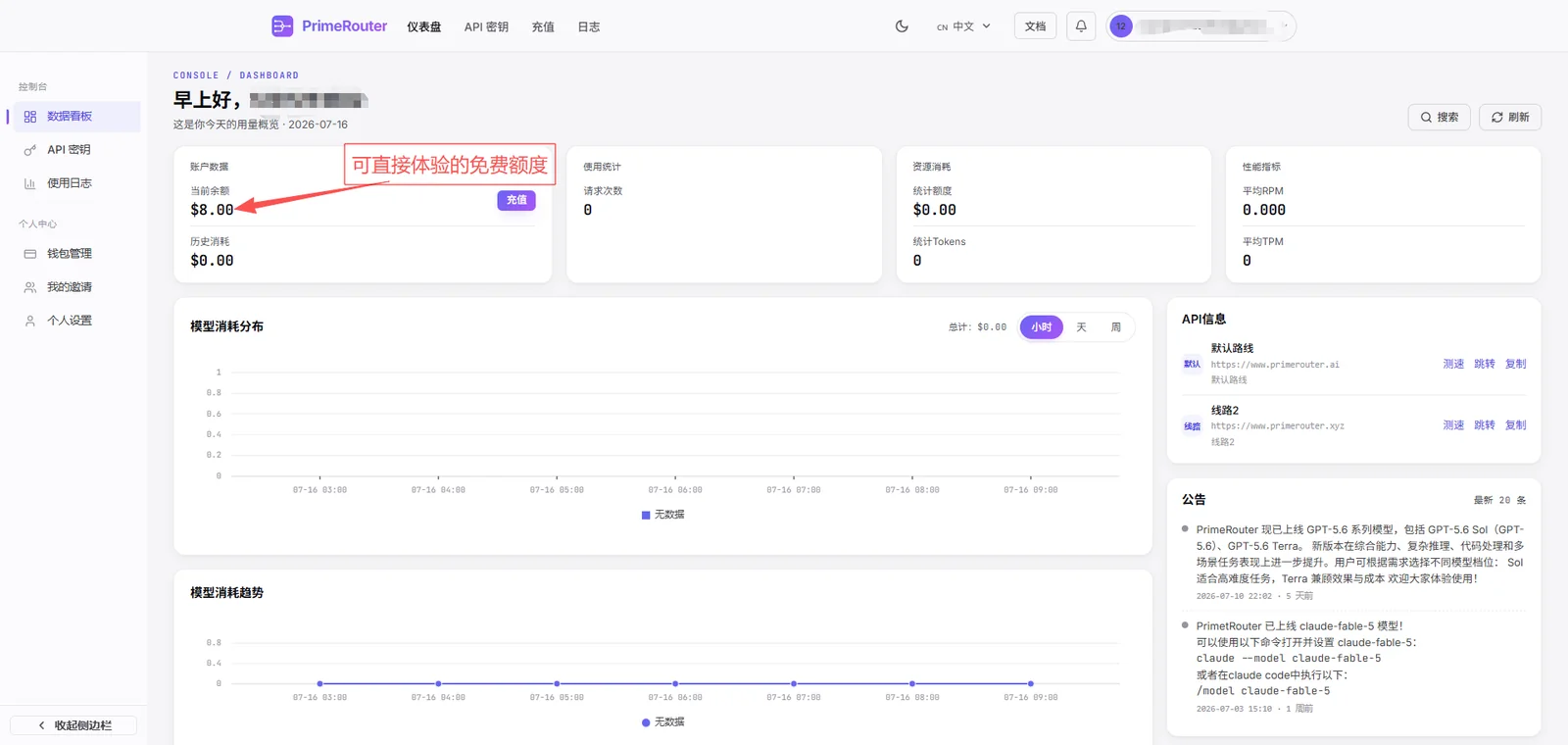Image resolution: width=1568 pixels, height=745 pixels.
Task: Click the CONSOLE breadcrumb
Action: click(x=196, y=75)
